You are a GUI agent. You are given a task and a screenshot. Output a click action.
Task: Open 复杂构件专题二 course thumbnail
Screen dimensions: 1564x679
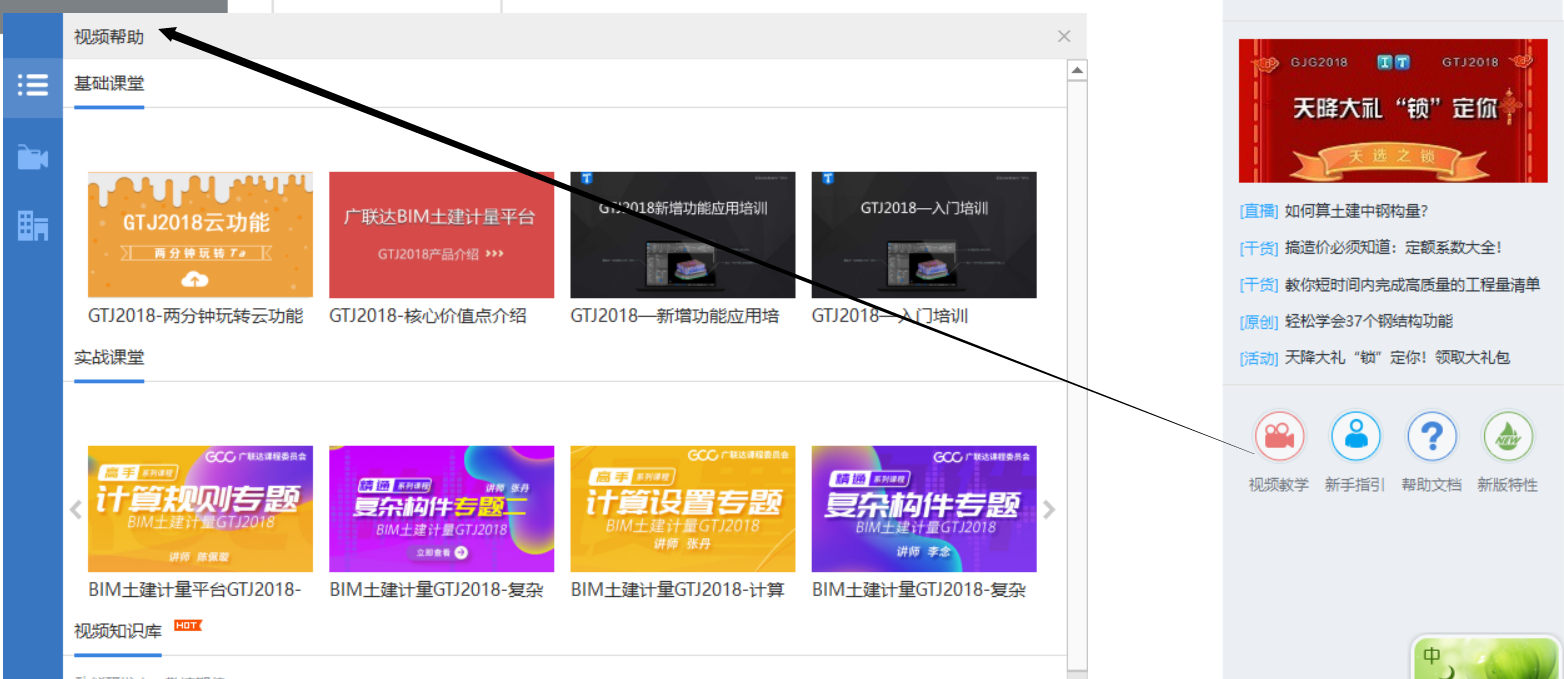pyautogui.click(x=441, y=509)
